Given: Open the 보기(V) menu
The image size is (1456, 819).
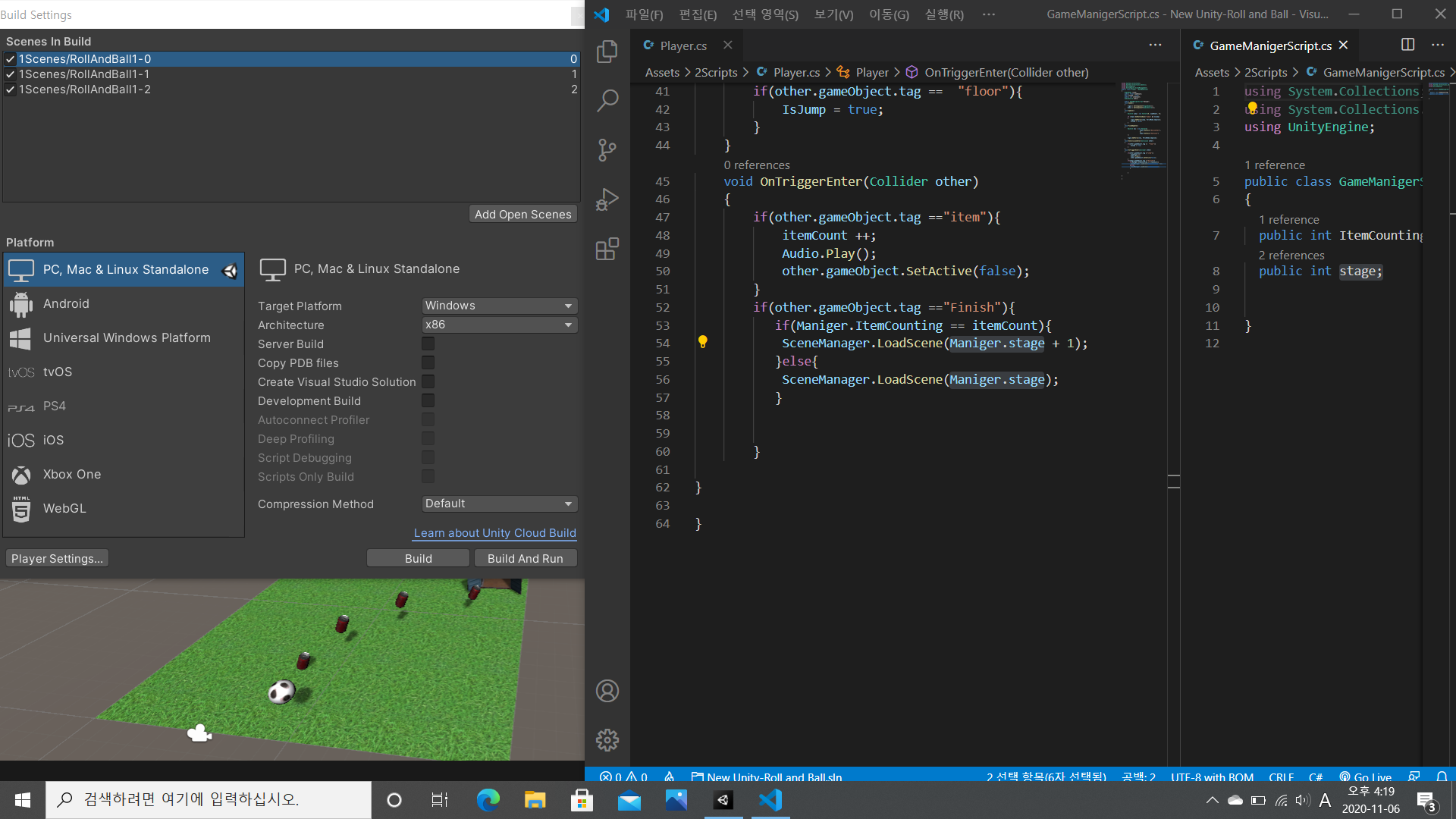Looking at the screenshot, I should click(x=833, y=14).
